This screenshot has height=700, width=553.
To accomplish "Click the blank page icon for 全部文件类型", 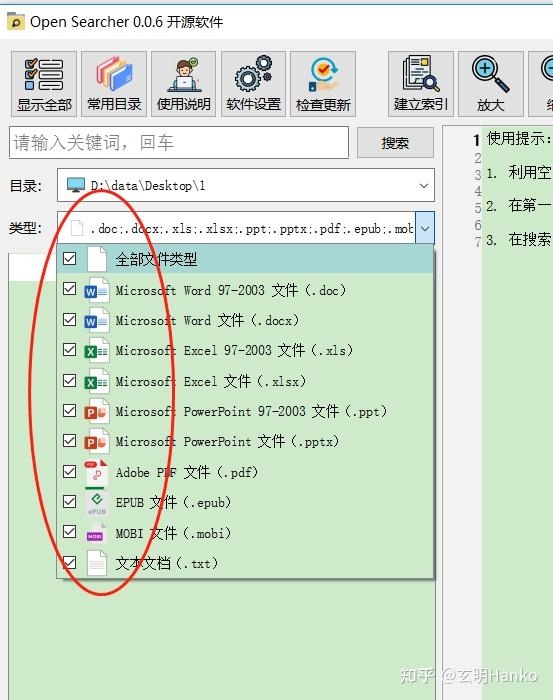I will coord(97,259).
